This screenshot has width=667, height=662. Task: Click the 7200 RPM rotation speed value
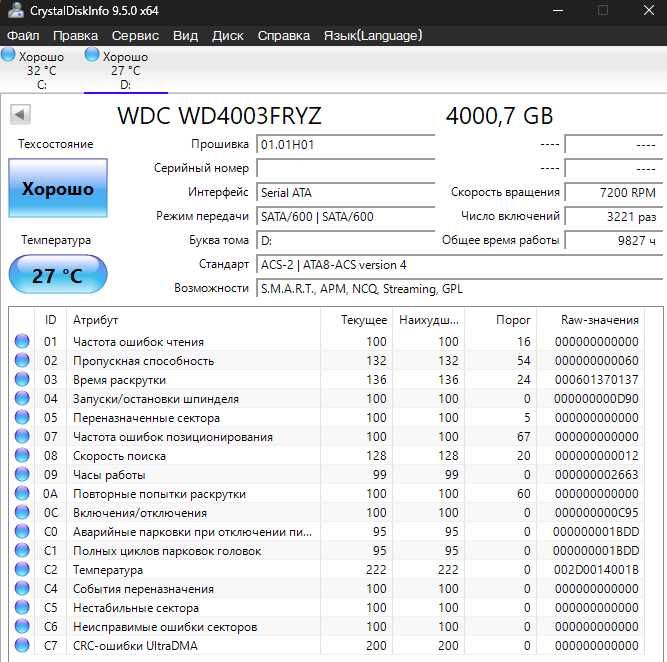coord(613,193)
